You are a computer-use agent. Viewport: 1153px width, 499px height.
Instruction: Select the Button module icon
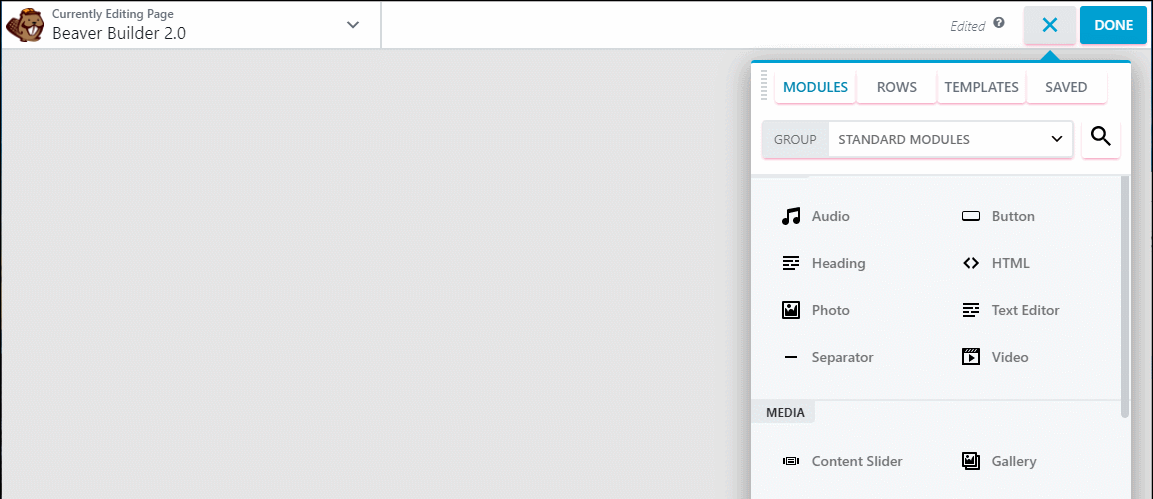970,216
